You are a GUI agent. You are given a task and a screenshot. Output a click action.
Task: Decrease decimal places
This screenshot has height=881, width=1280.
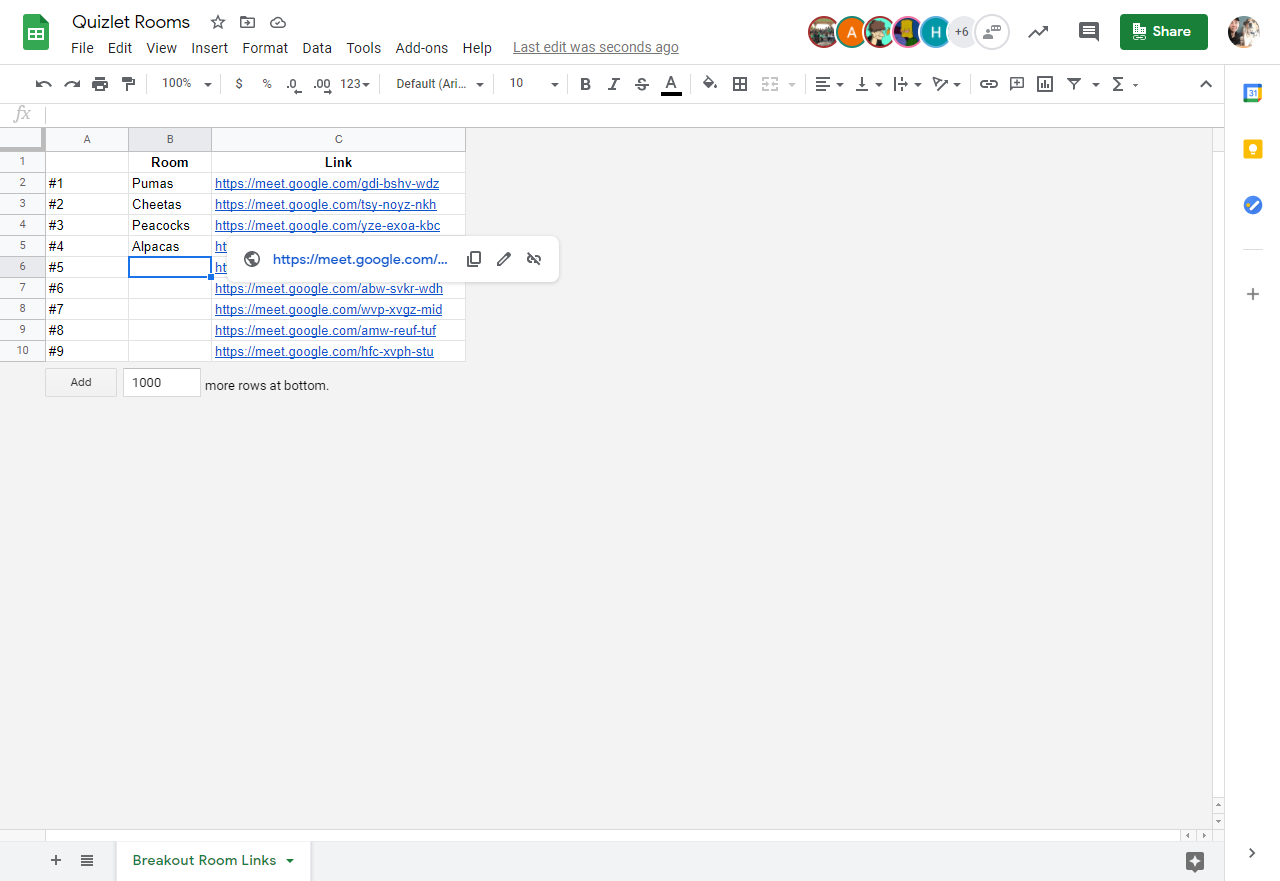point(293,84)
